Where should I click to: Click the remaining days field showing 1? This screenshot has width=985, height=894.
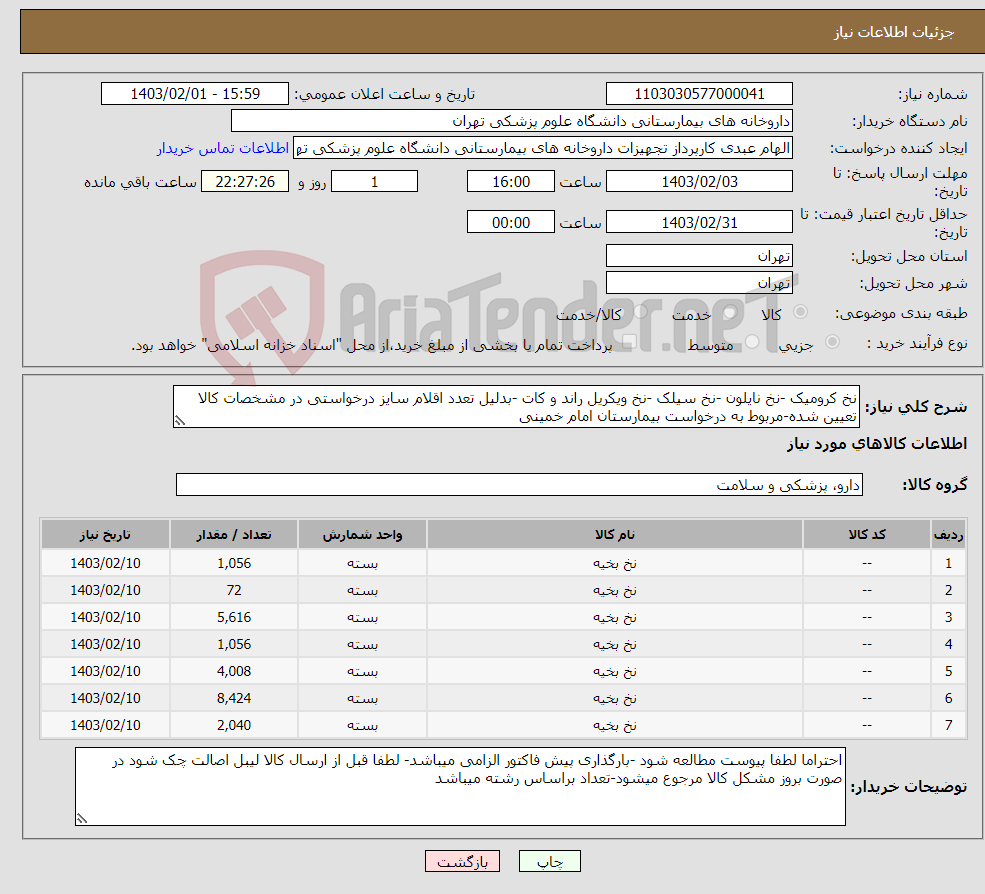[374, 182]
